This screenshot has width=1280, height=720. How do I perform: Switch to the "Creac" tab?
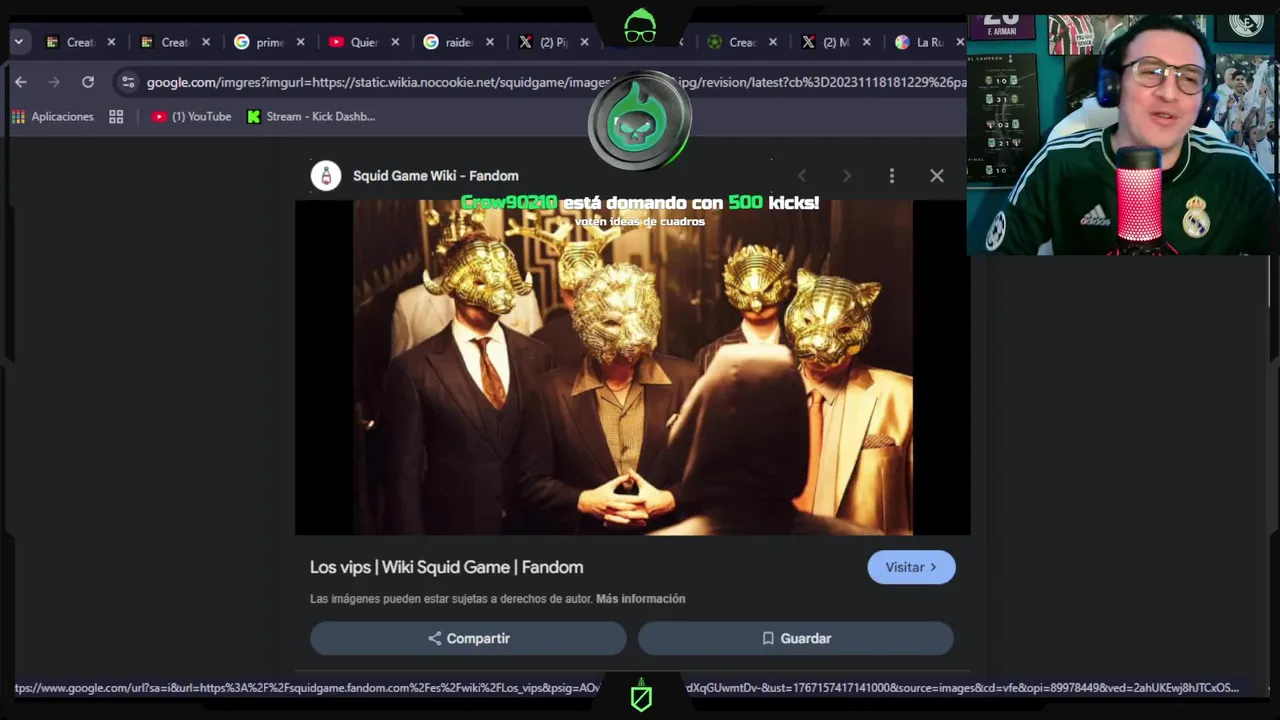[x=731, y=42]
